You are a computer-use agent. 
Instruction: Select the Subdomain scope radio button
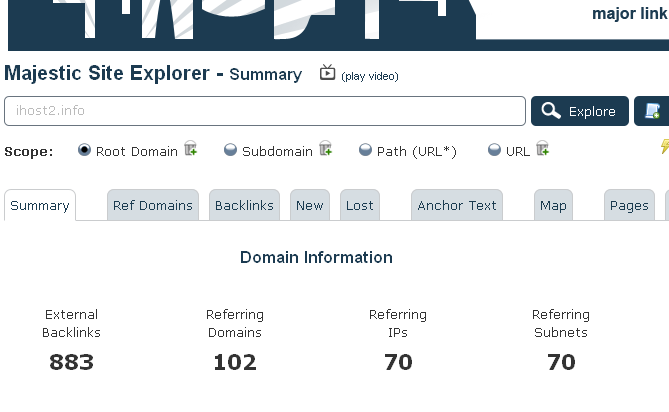coord(230,150)
